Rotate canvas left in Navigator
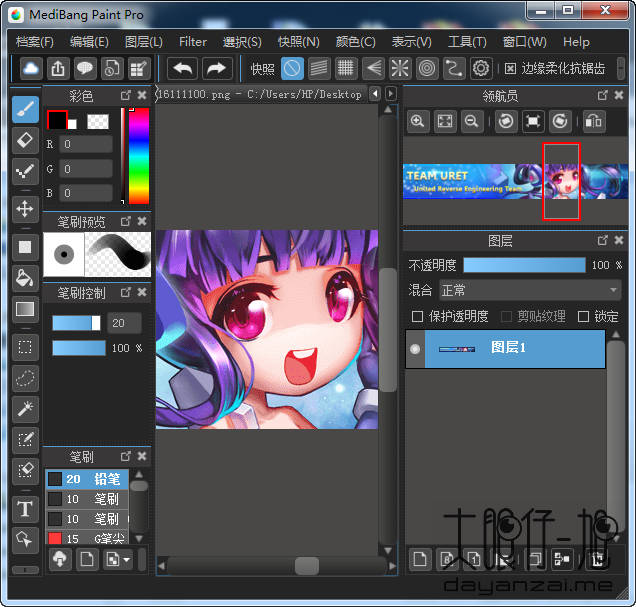This screenshot has height=607, width=636. 506,121
